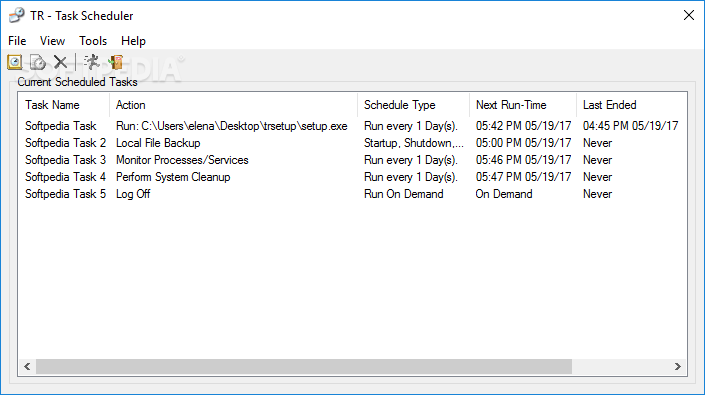Click Run every 1 Day(s). for Softpedia Task 4
This screenshot has height=395, width=705.
click(x=411, y=177)
